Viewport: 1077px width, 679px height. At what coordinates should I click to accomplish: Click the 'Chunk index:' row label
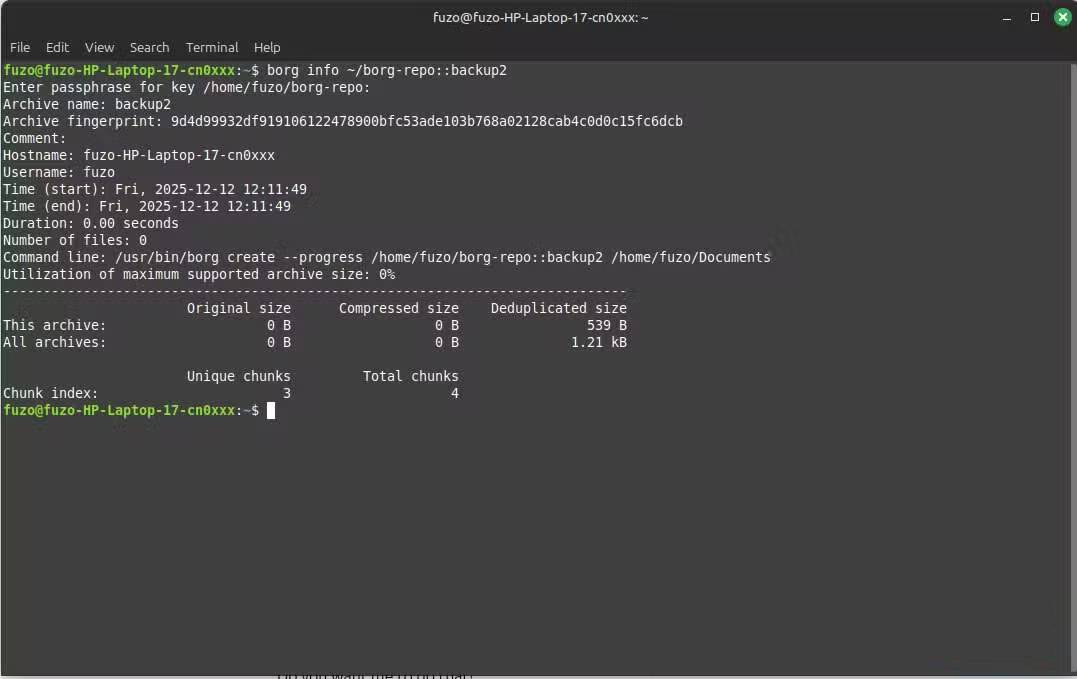pyautogui.click(x=51, y=393)
